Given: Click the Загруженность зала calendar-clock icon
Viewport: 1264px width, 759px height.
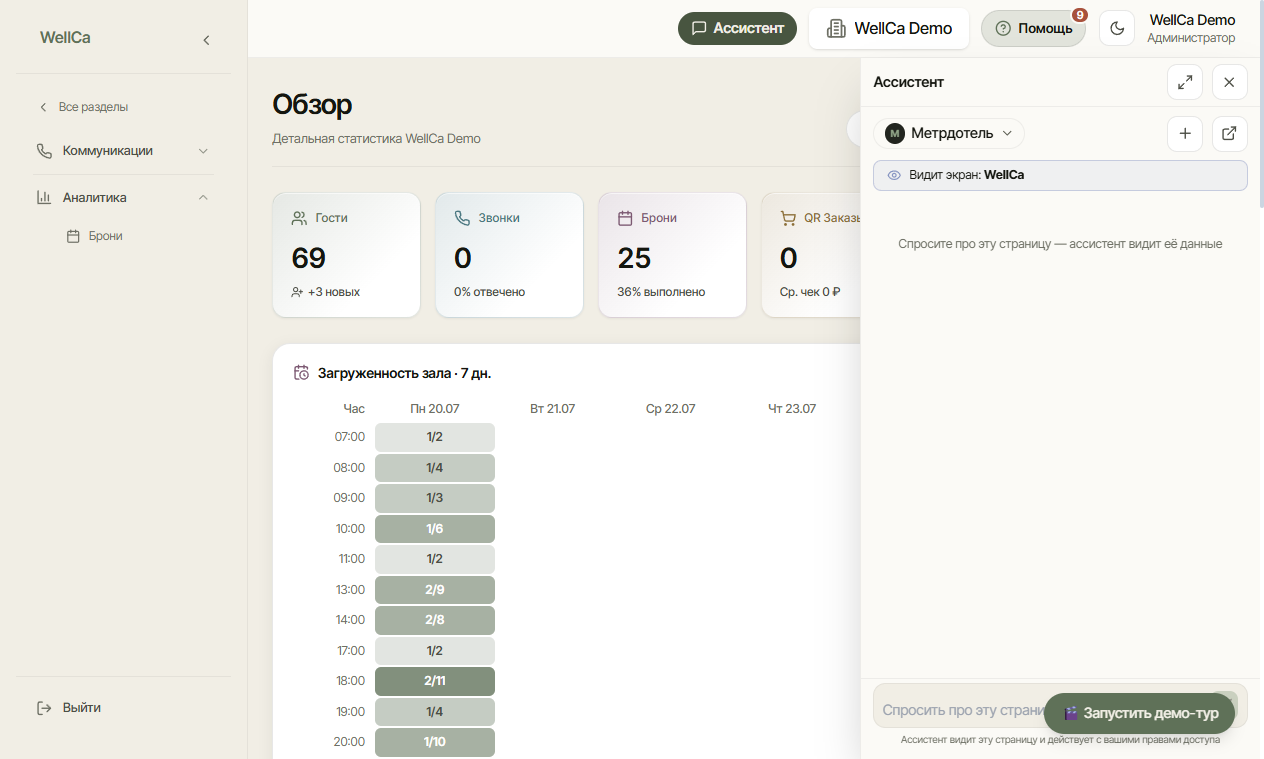Looking at the screenshot, I should tap(301, 373).
